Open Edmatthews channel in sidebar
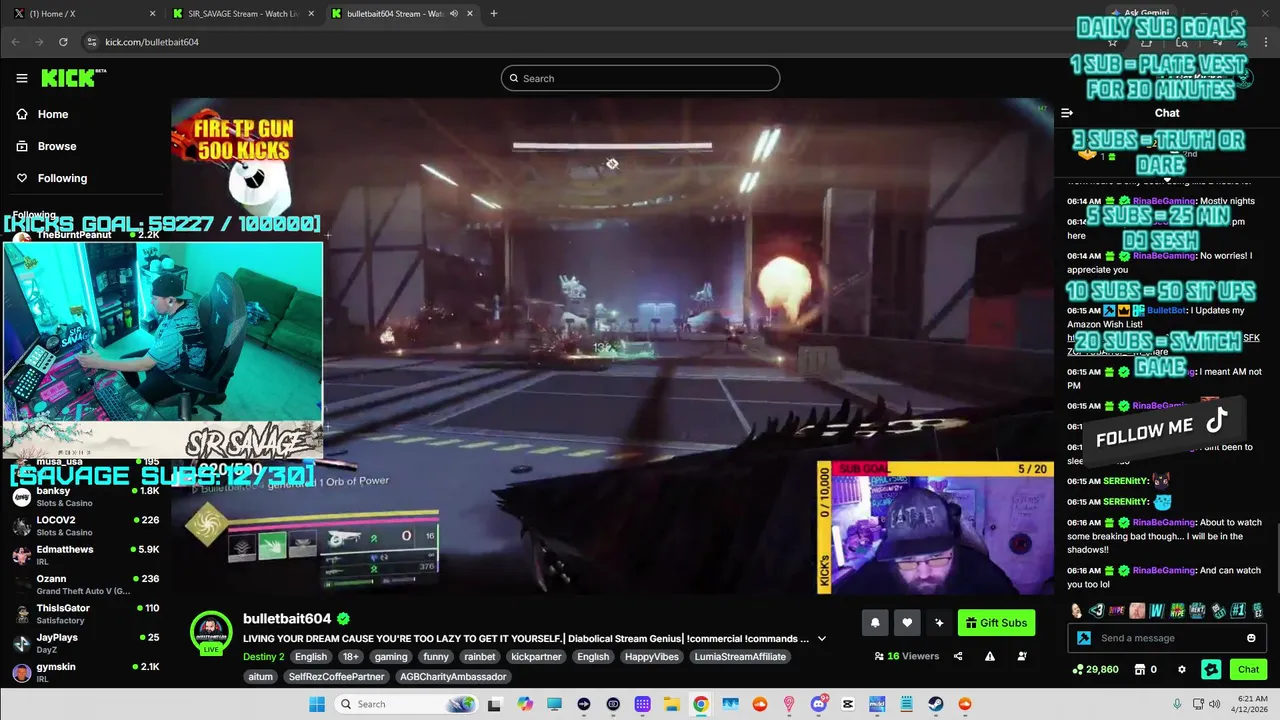Image resolution: width=1280 pixels, height=720 pixels. pos(85,554)
